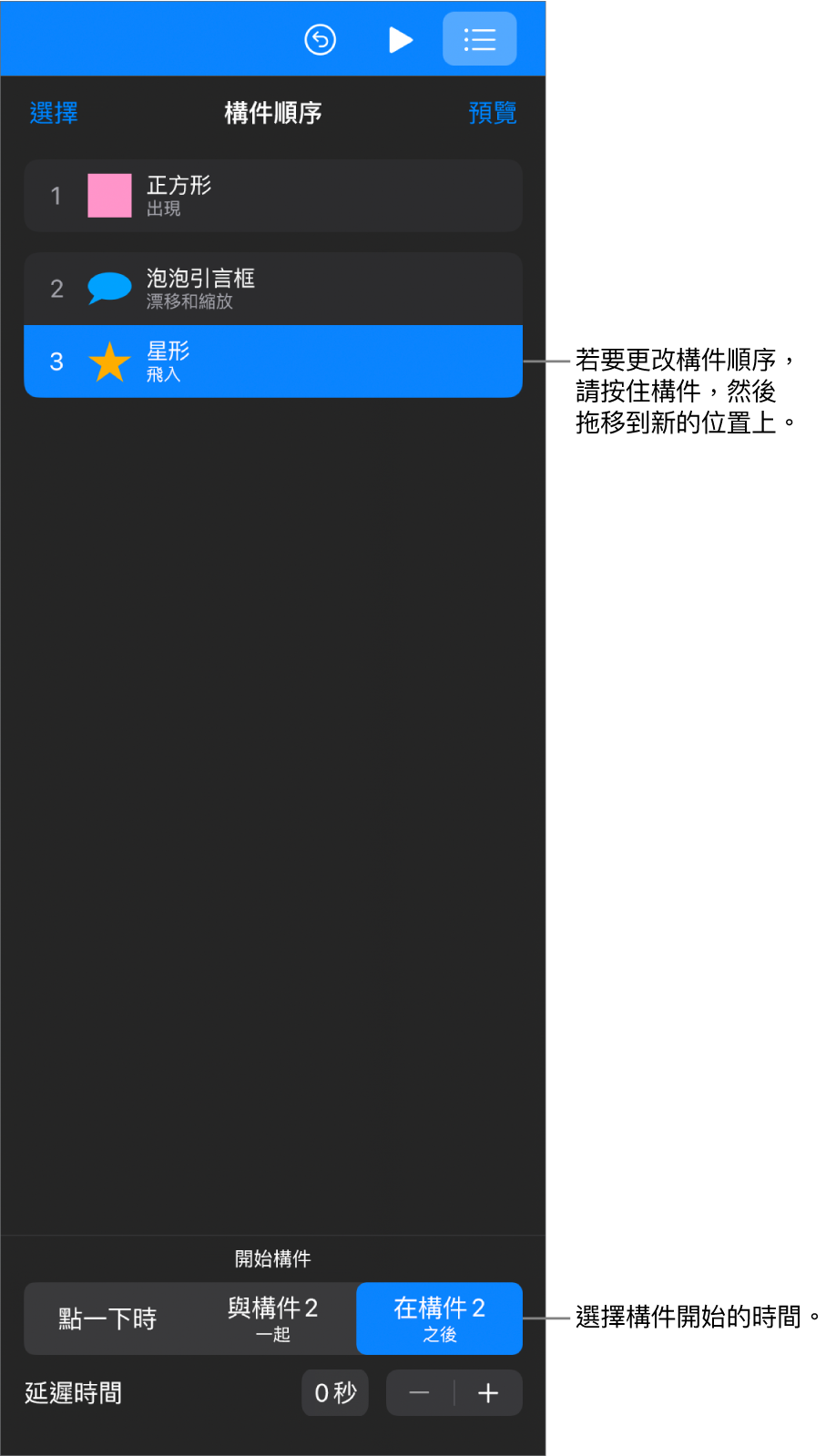Select the 泡泡引言框 build row
The height and width of the screenshot is (1456, 836).
coord(273,289)
